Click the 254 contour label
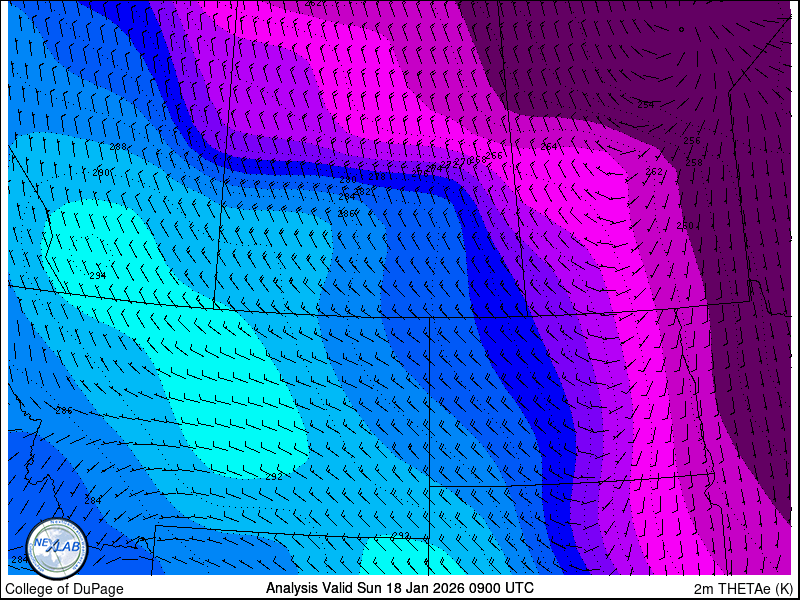The image size is (800, 600). pyautogui.click(x=645, y=105)
